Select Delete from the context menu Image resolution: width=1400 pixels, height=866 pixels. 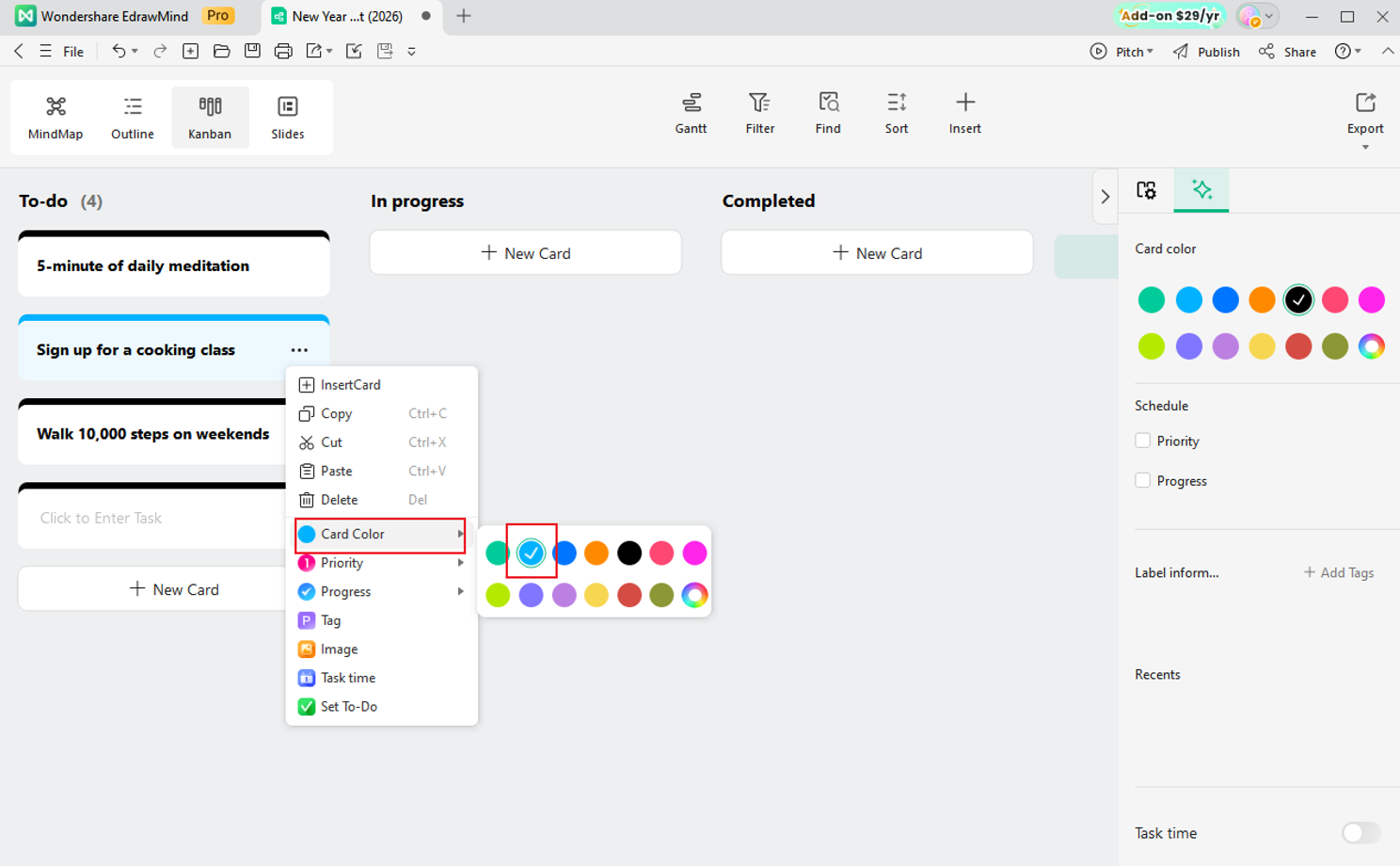pos(339,500)
